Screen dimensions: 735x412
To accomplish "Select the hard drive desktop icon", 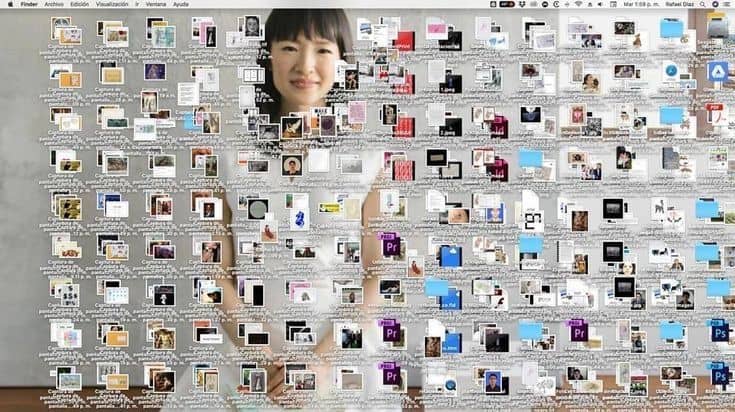I will (717, 26).
